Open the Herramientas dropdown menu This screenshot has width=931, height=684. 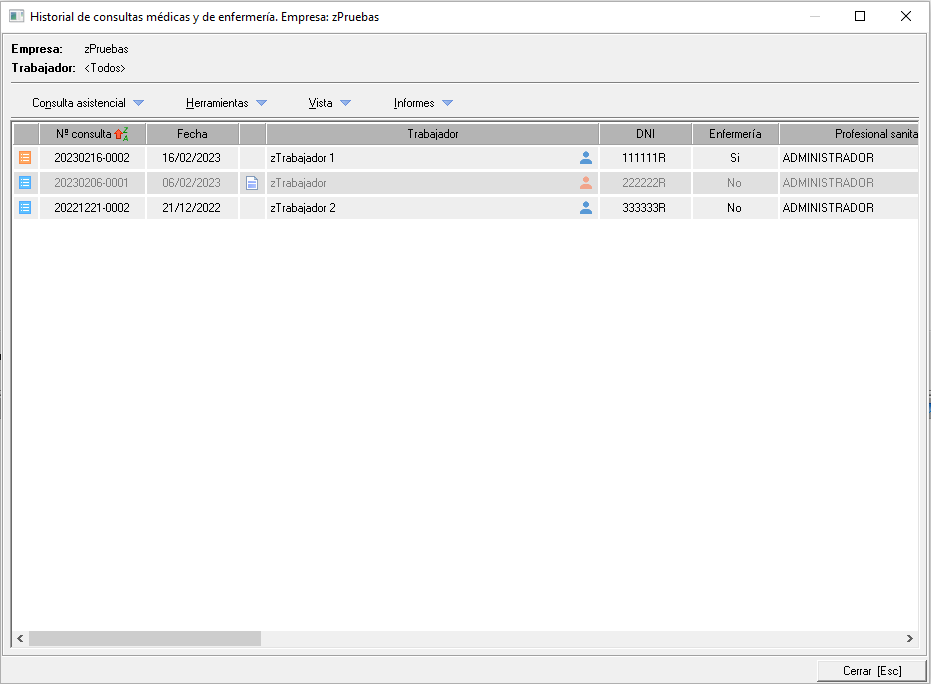click(x=226, y=103)
